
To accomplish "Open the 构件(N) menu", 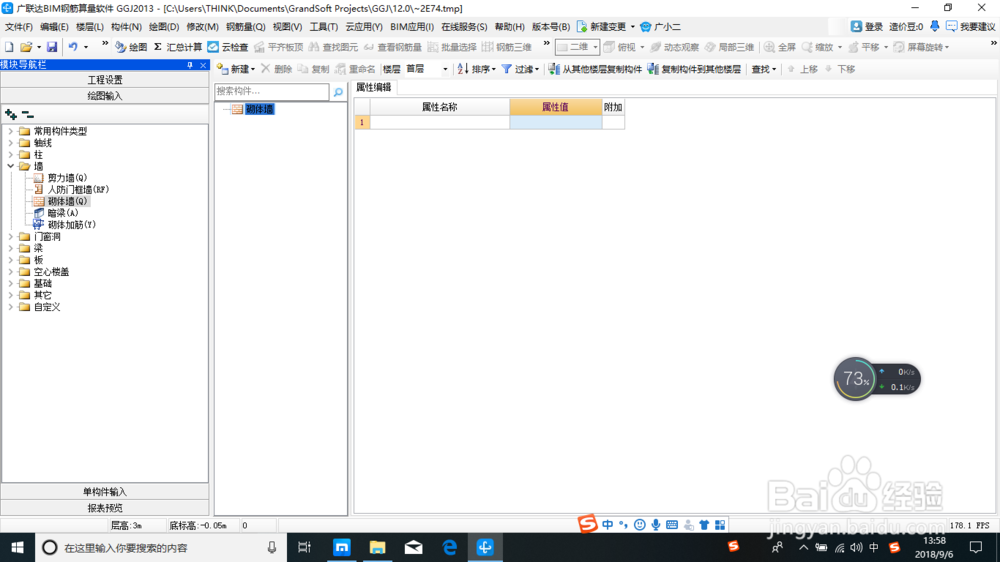I will (x=126, y=27).
